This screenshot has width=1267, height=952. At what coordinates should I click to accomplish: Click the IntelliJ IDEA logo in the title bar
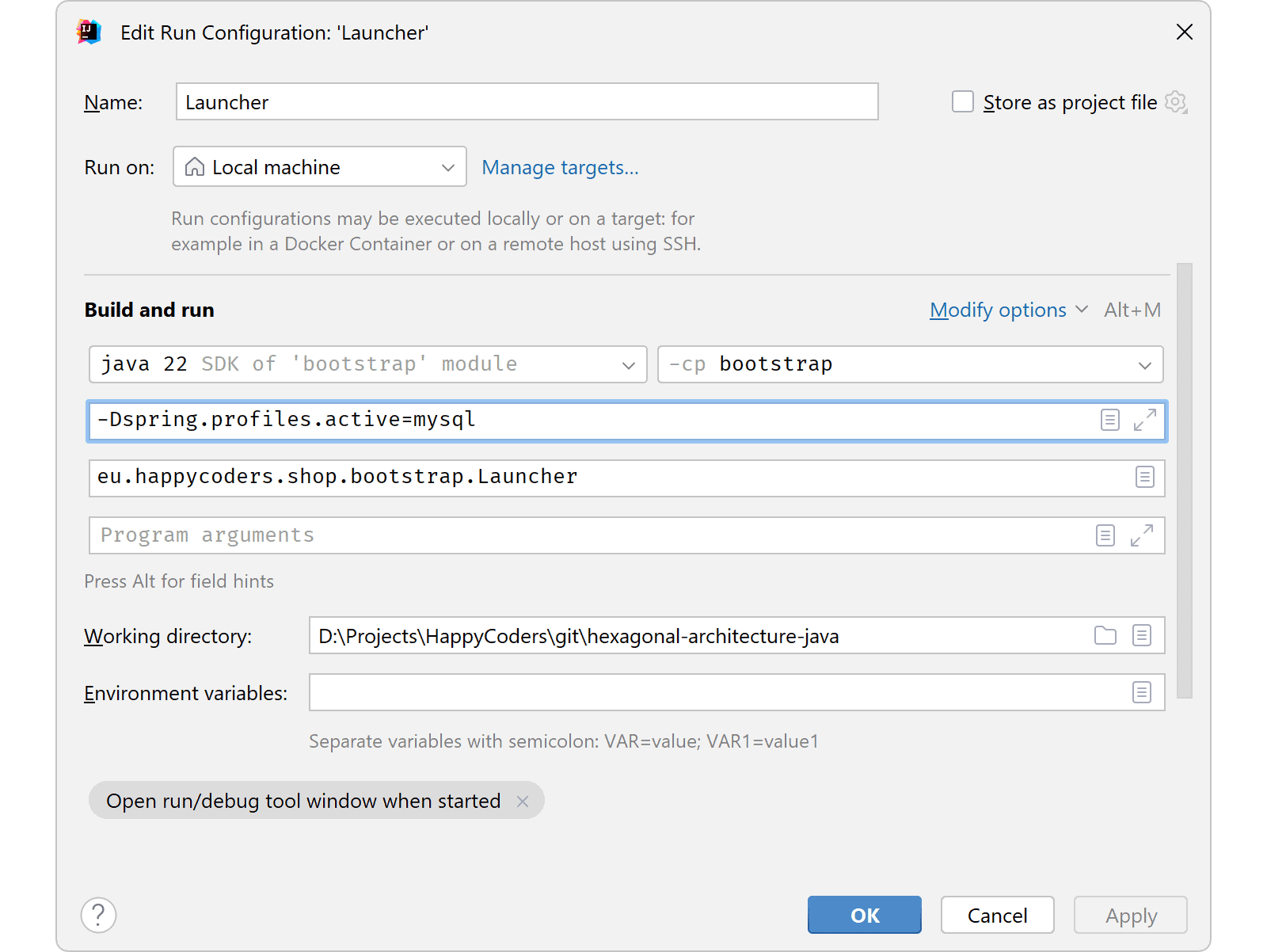tap(89, 32)
